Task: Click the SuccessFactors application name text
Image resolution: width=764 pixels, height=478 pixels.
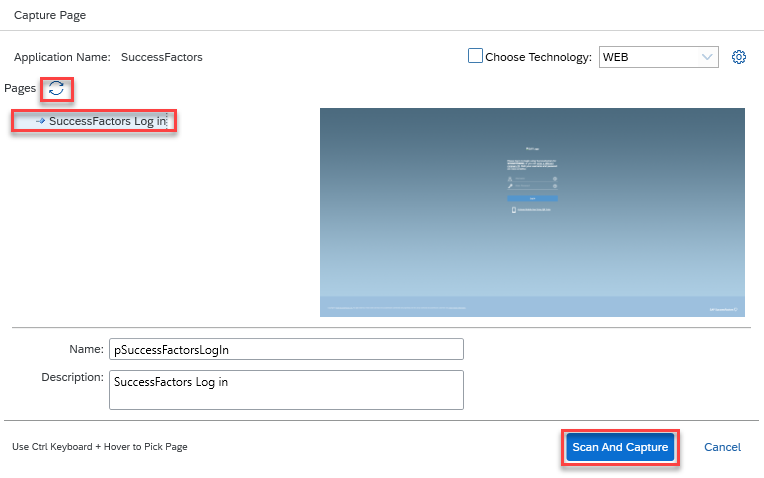Action: 162,57
